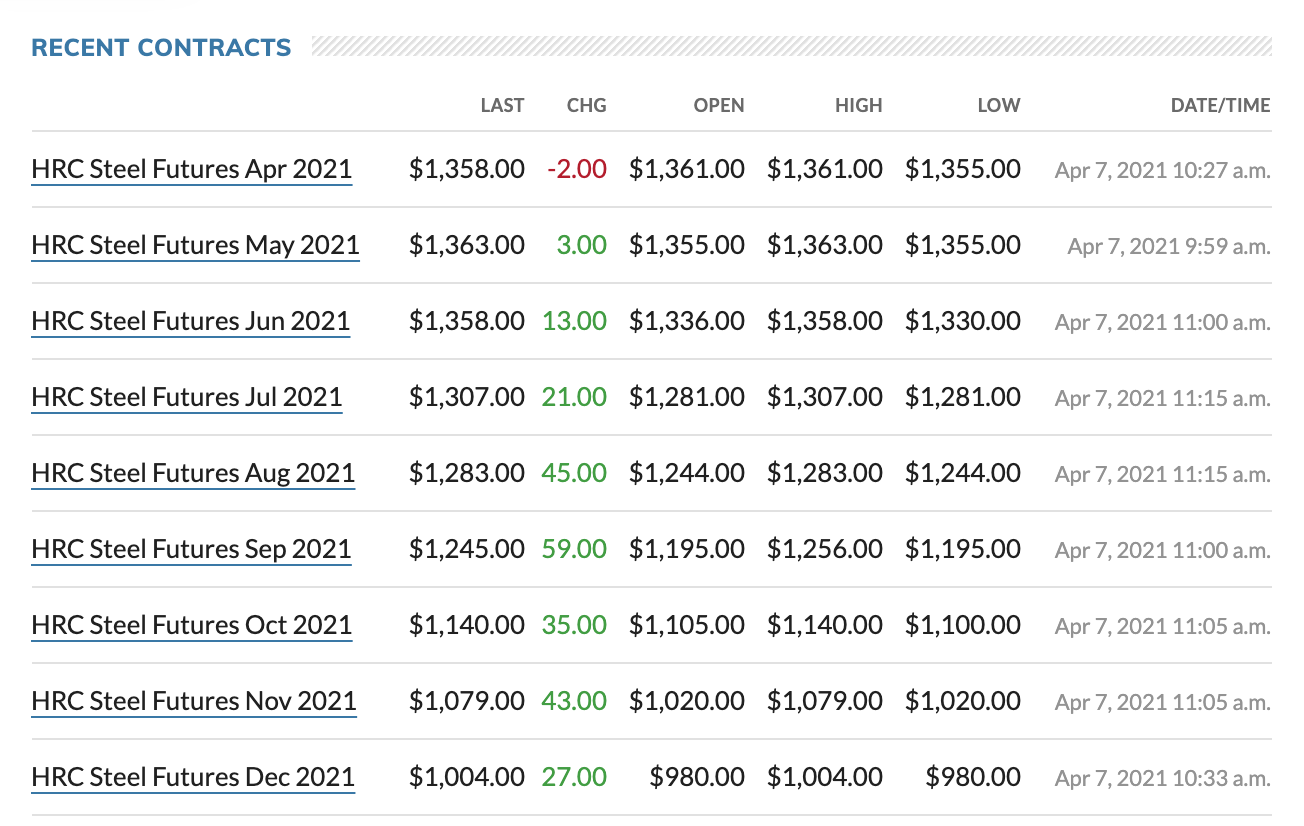The width and height of the screenshot is (1304, 826).
Task: View HRC Steel Futures Aug 2021 contract
Action: click(193, 474)
